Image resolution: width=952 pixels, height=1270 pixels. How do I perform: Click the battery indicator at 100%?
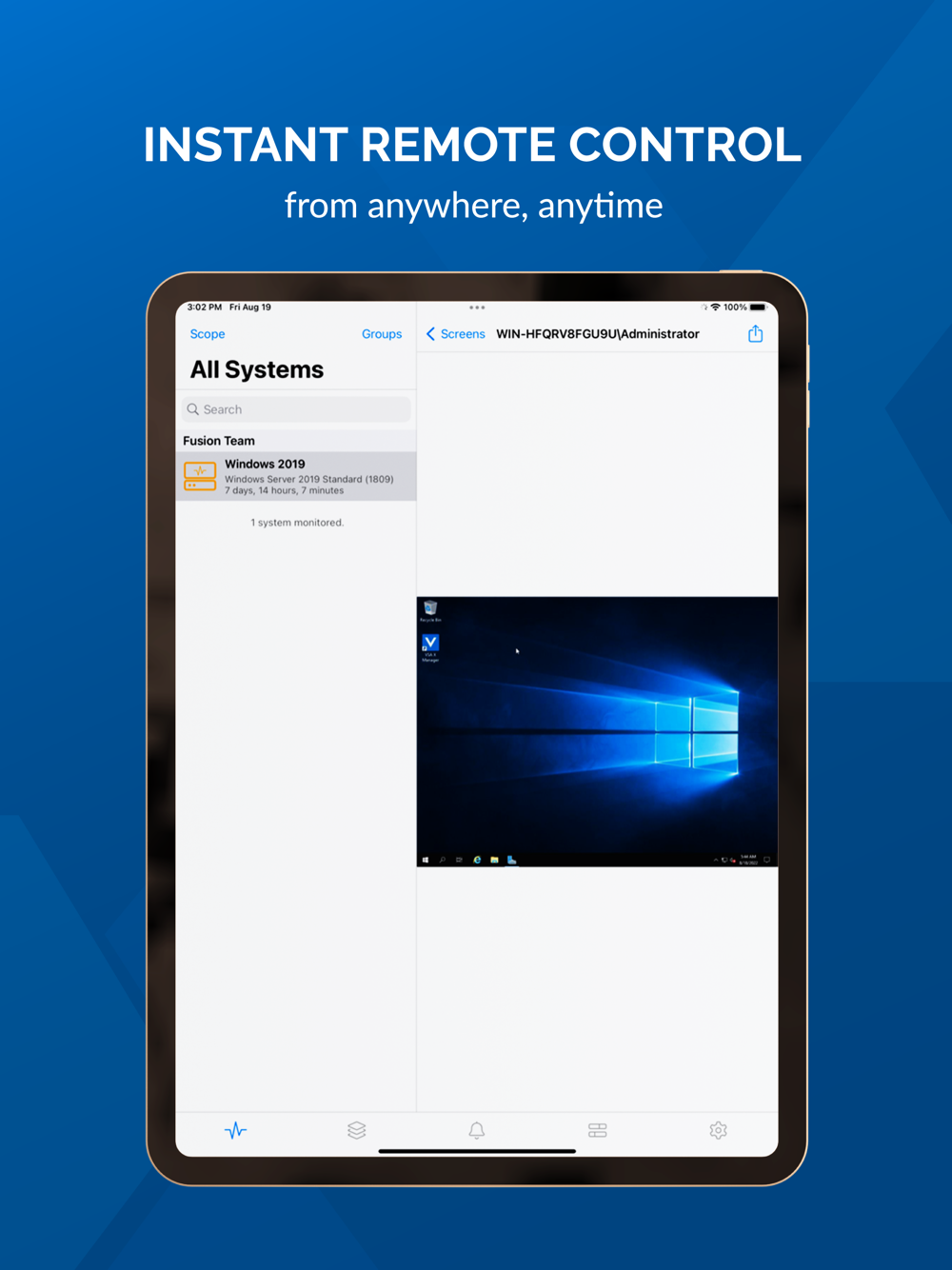(758, 308)
